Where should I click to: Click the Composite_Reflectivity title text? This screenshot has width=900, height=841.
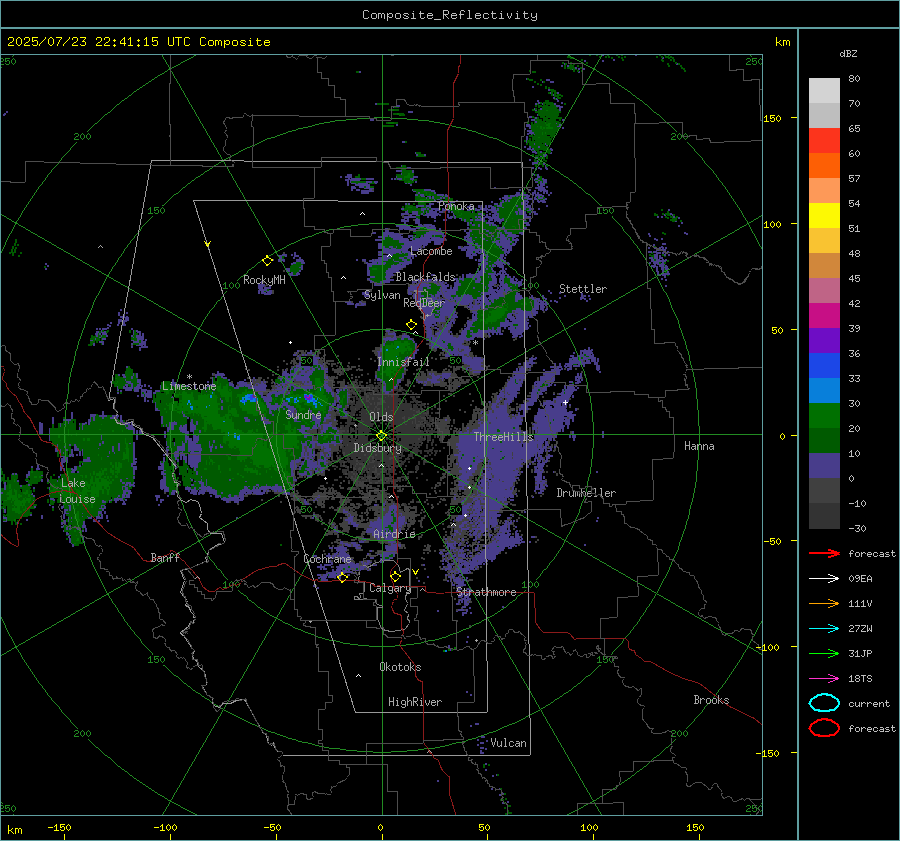click(x=450, y=15)
